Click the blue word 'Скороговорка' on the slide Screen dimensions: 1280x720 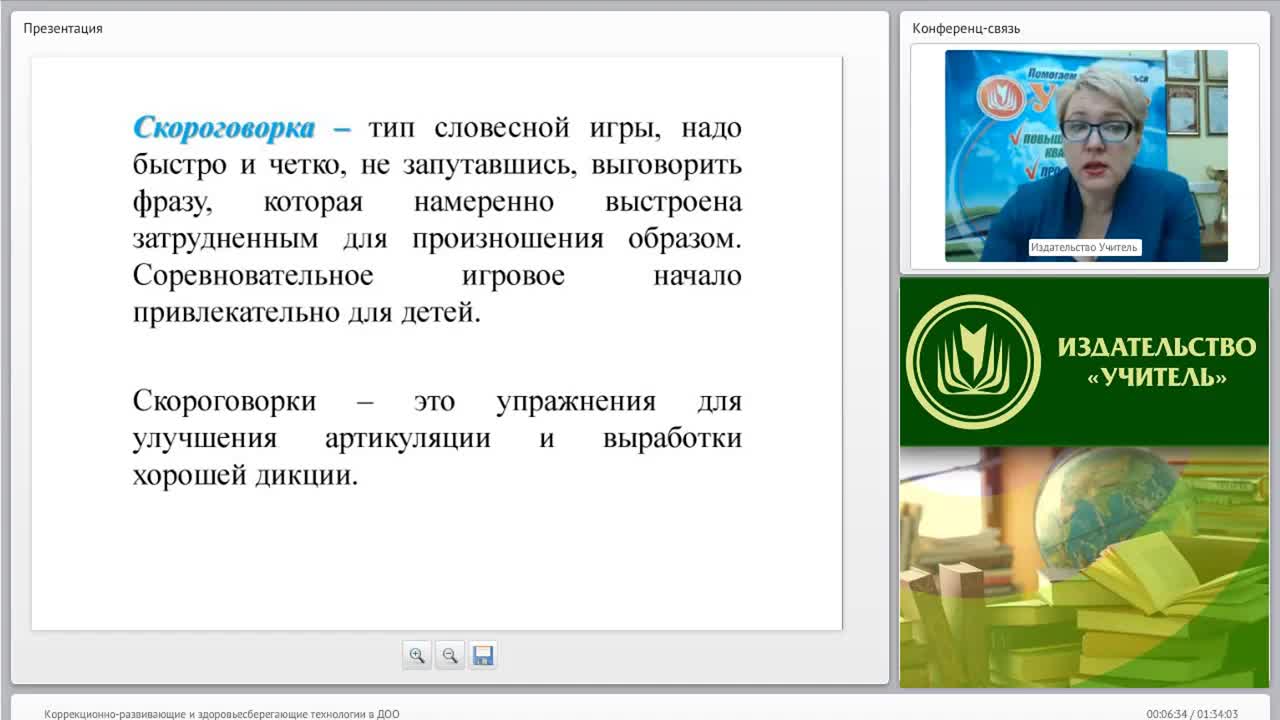click(224, 128)
